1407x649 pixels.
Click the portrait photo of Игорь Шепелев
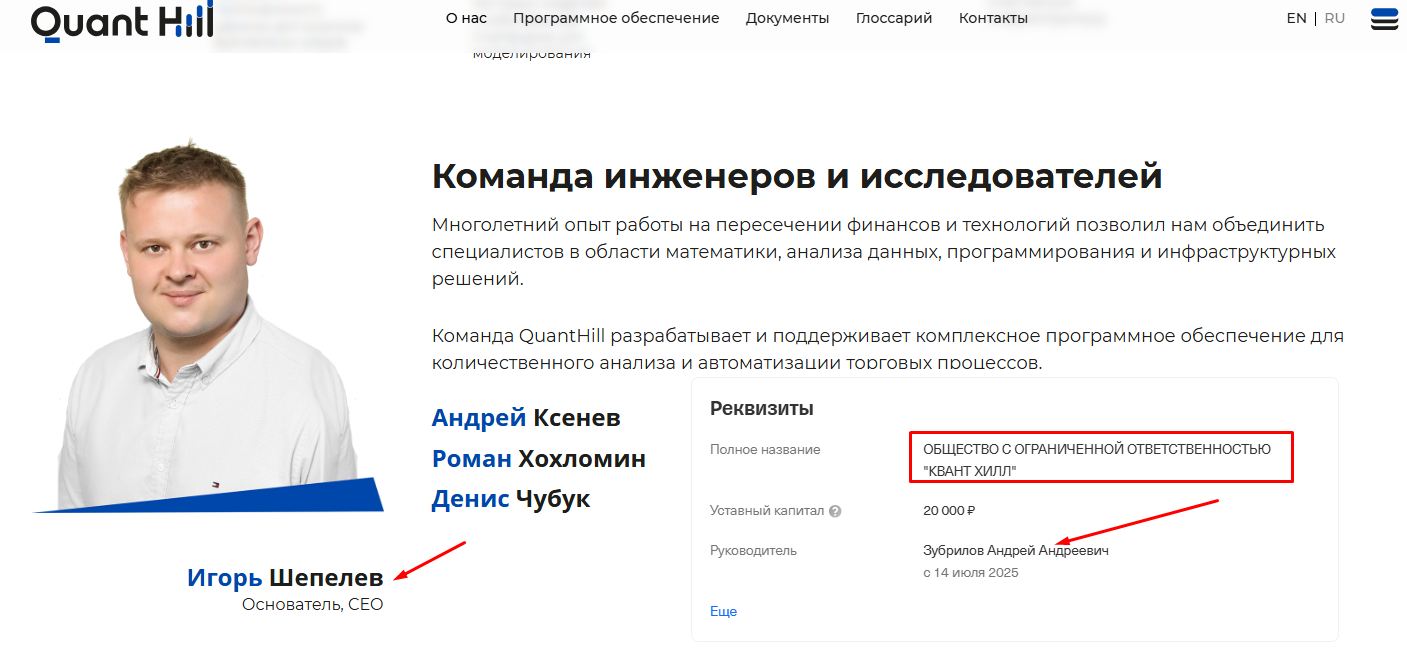(x=208, y=325)
